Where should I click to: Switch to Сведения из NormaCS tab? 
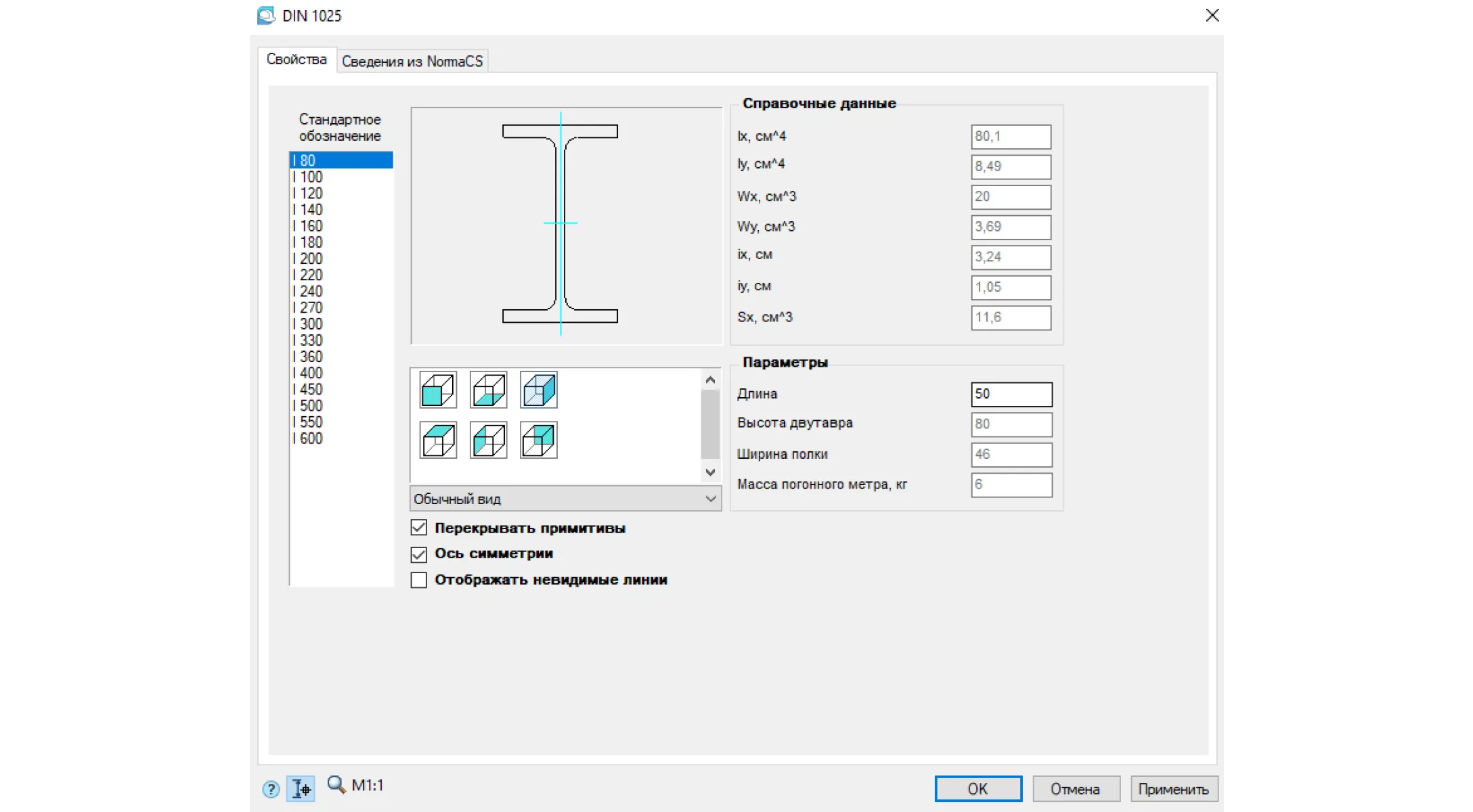point(412,62)
